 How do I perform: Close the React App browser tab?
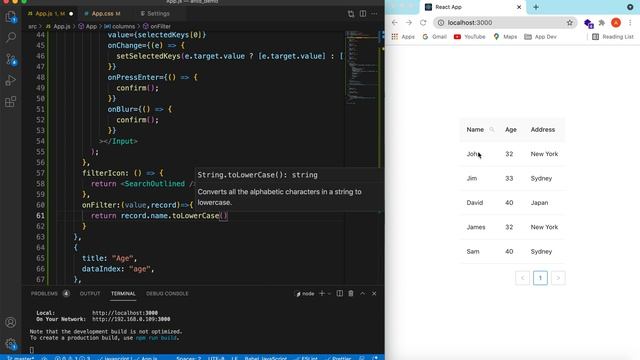(519, 7)
